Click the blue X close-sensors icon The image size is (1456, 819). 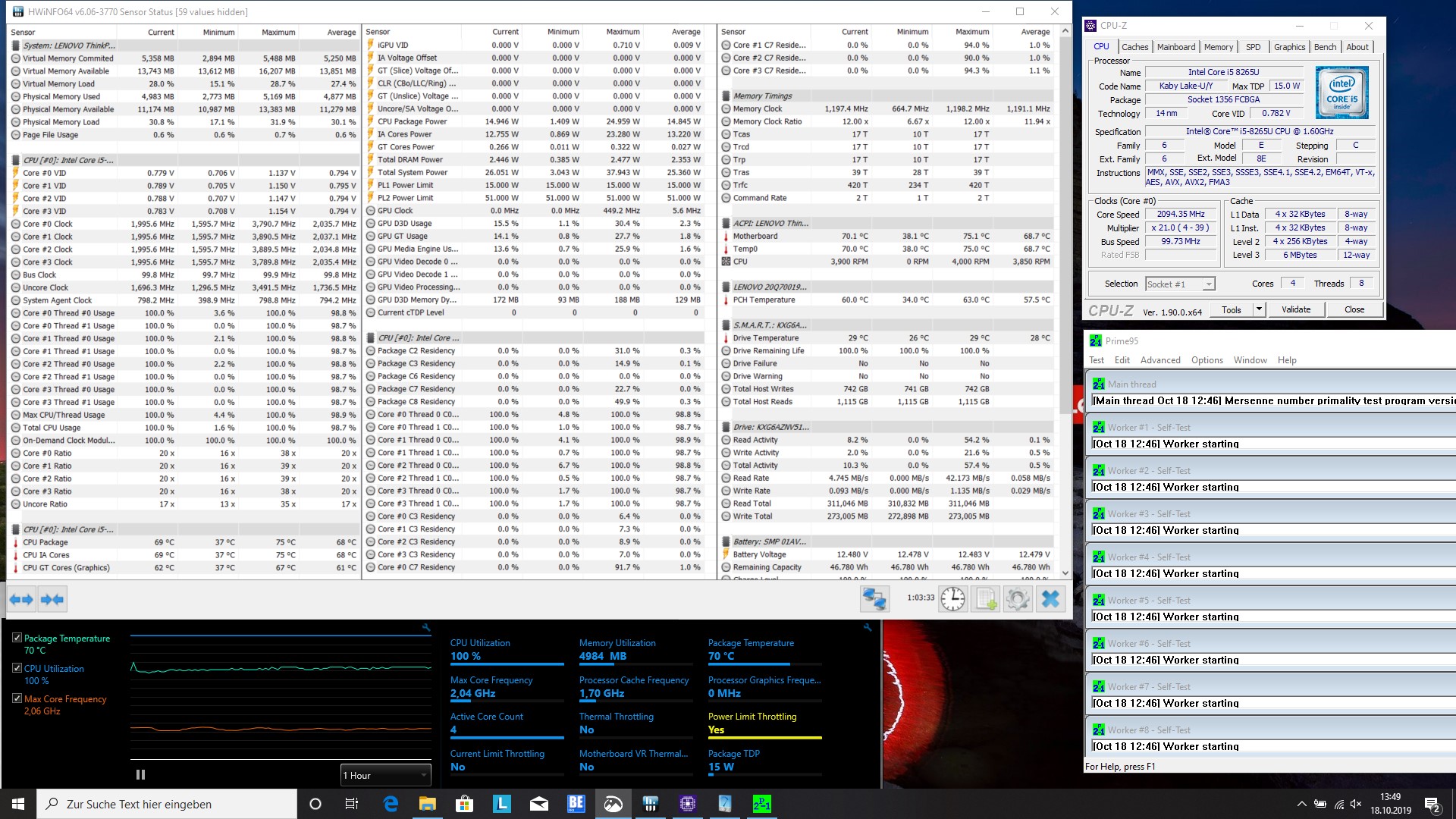pos(1050,599)
